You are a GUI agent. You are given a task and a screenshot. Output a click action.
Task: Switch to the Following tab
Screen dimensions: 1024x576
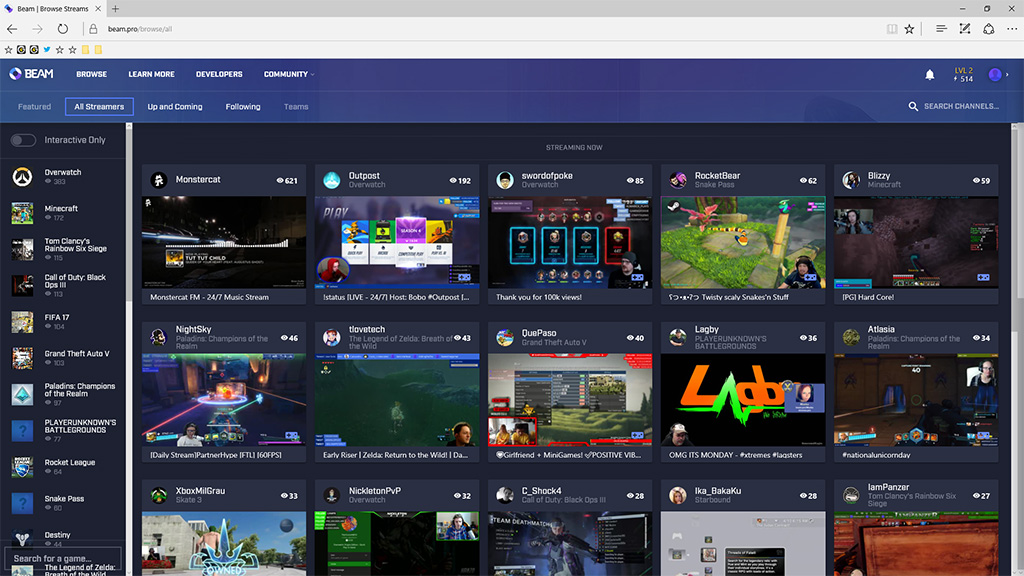pos(243,106)
